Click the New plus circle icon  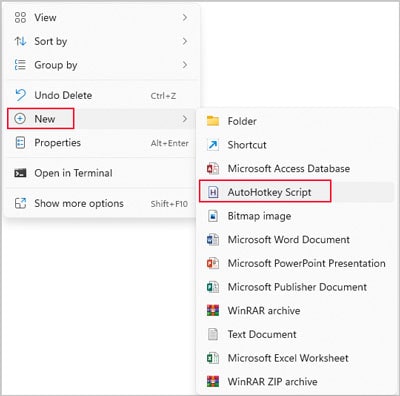(x=20, y=119)
